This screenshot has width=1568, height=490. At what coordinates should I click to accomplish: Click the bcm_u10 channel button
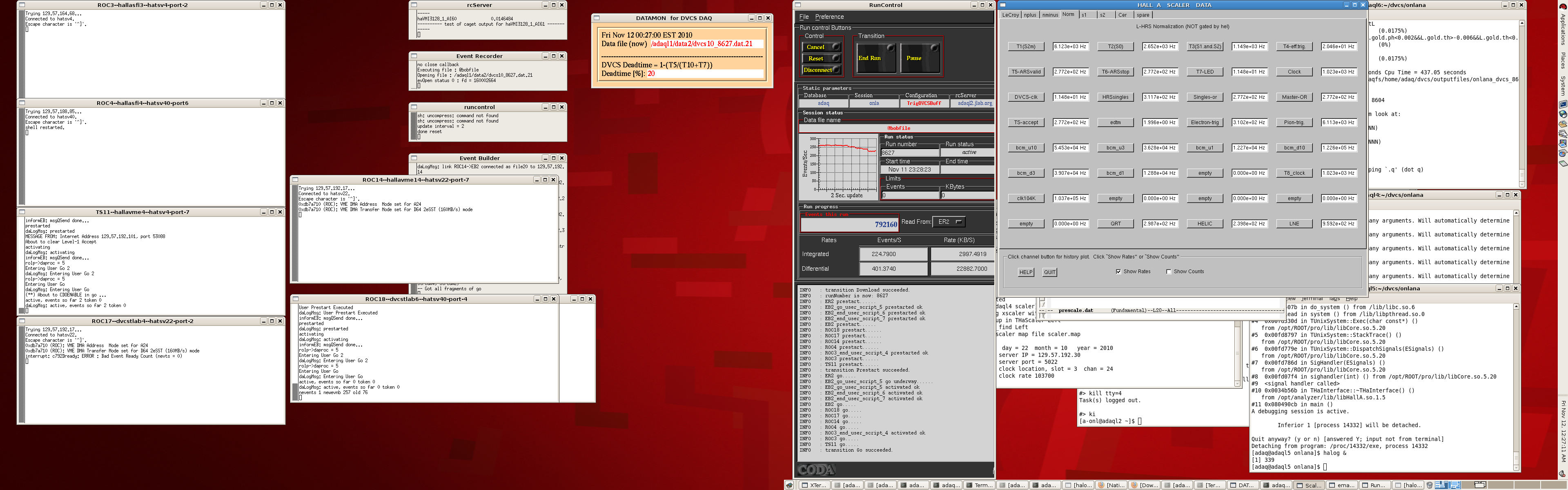(1026, 148)
